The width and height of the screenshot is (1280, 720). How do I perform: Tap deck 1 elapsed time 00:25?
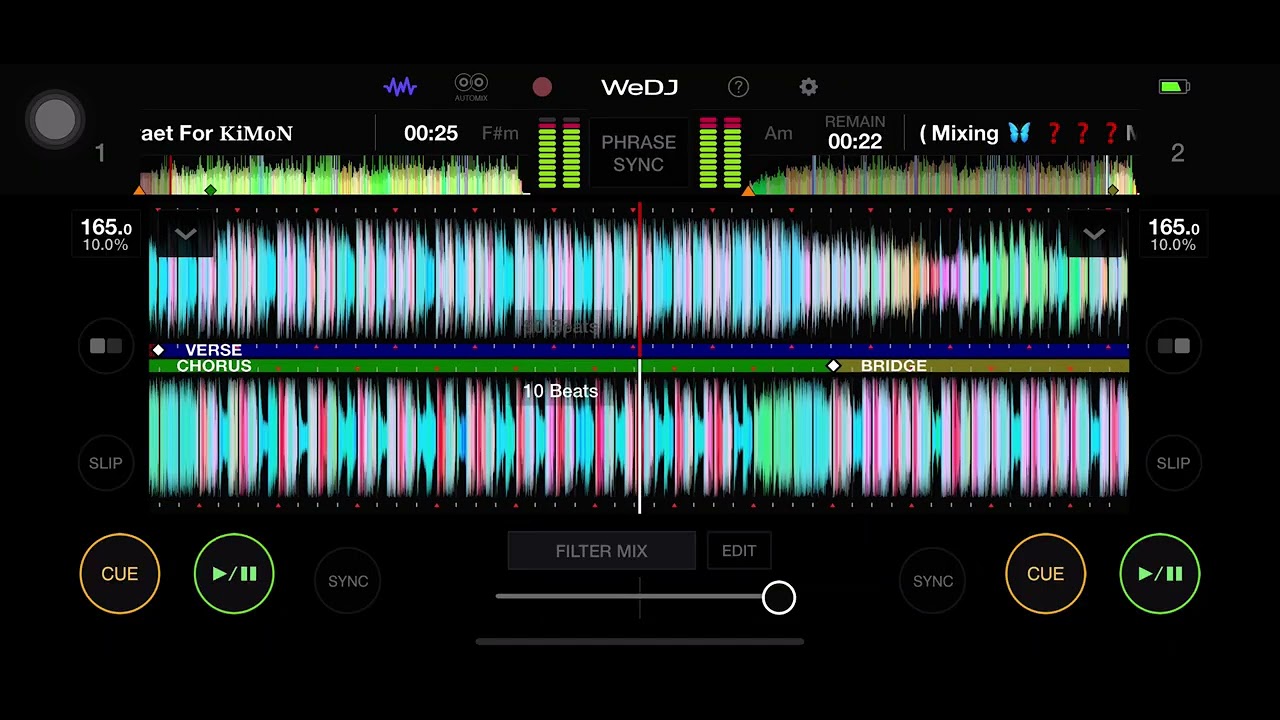[431, 133]
